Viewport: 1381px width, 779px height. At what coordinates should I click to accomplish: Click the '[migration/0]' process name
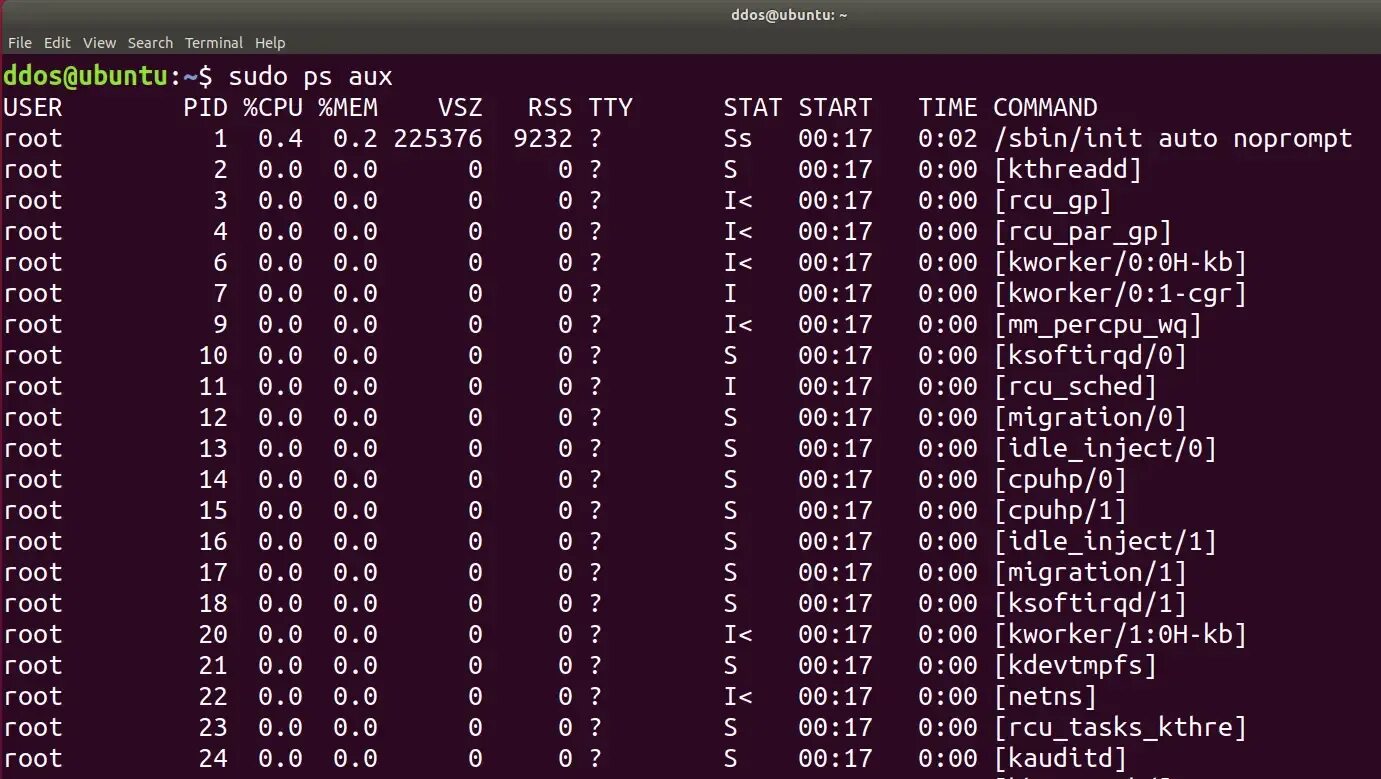coord(1090,417)
